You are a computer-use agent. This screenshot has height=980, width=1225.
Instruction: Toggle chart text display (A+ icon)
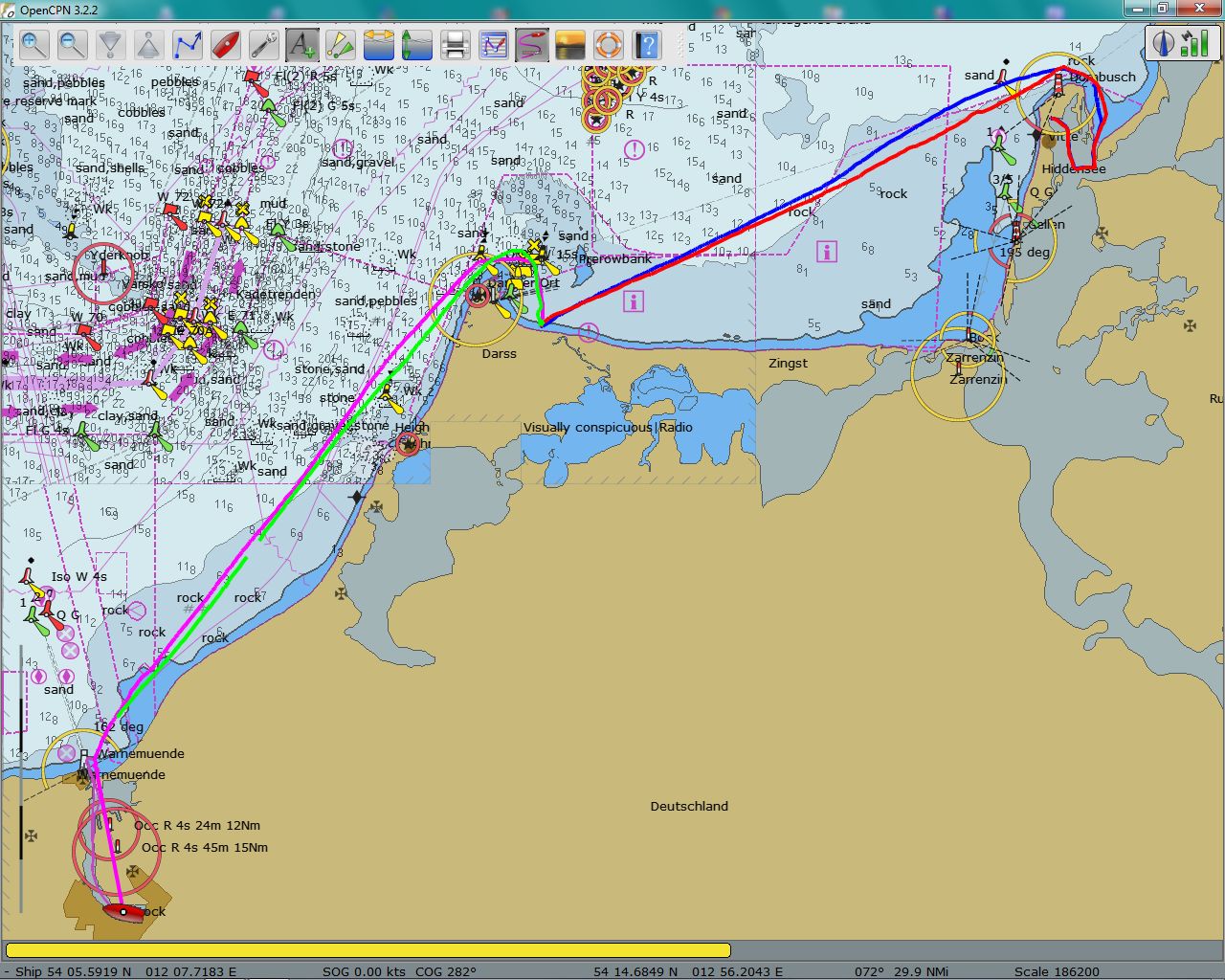(x=302, y=45)
